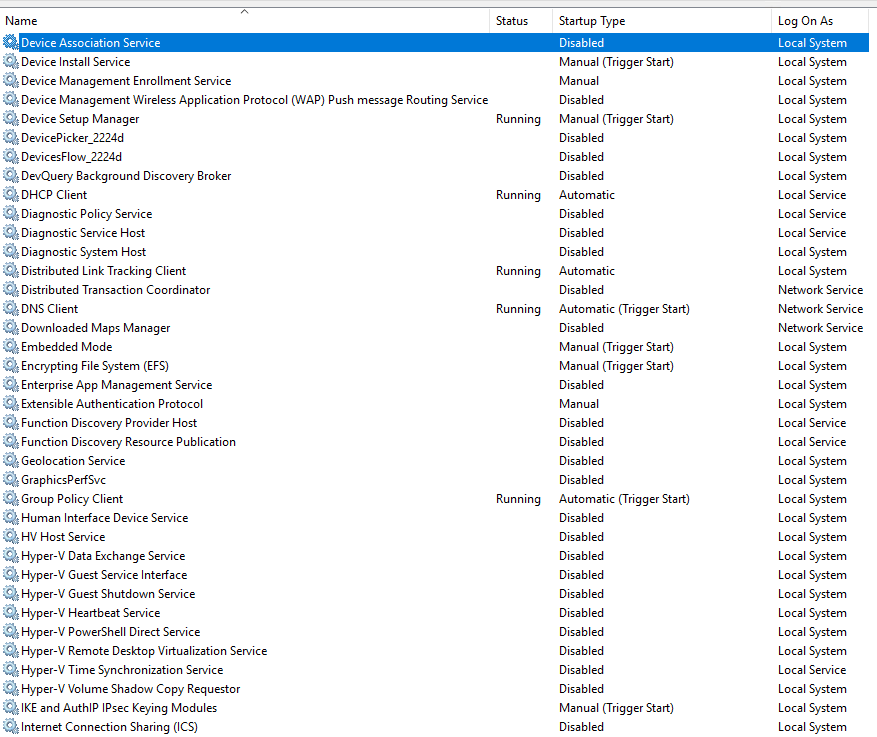Click the Automatic startup type of DHCP Client
This screenshot has width=877, height=737.
[587, 195]
